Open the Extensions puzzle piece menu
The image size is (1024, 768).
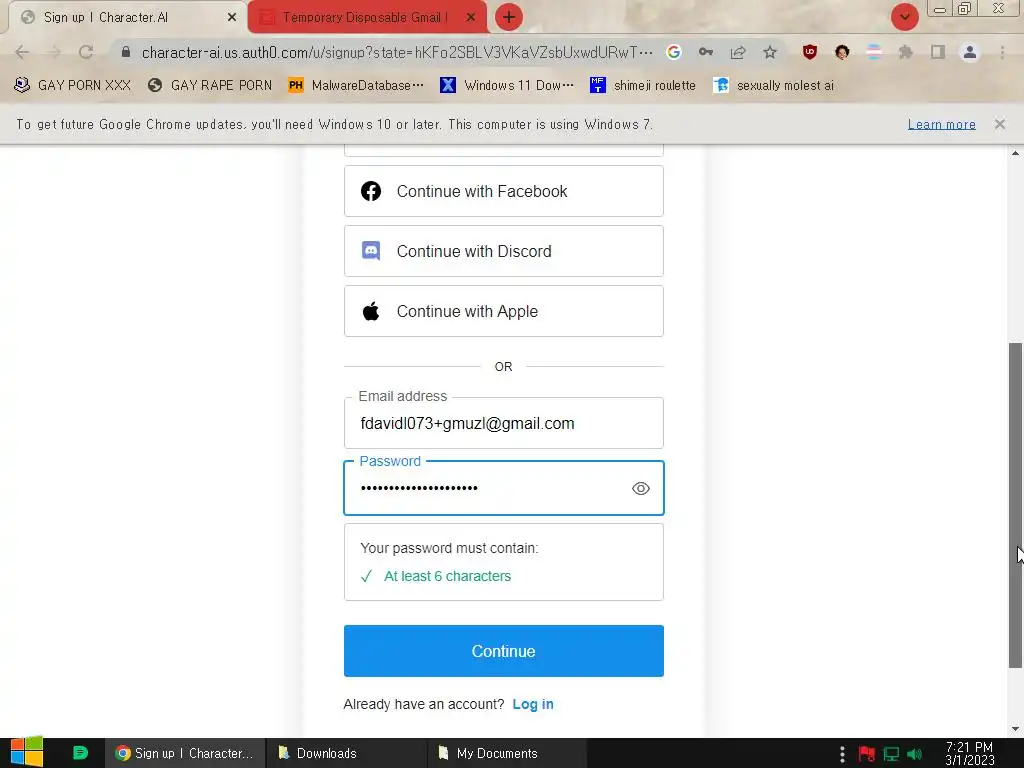(906, 52)
